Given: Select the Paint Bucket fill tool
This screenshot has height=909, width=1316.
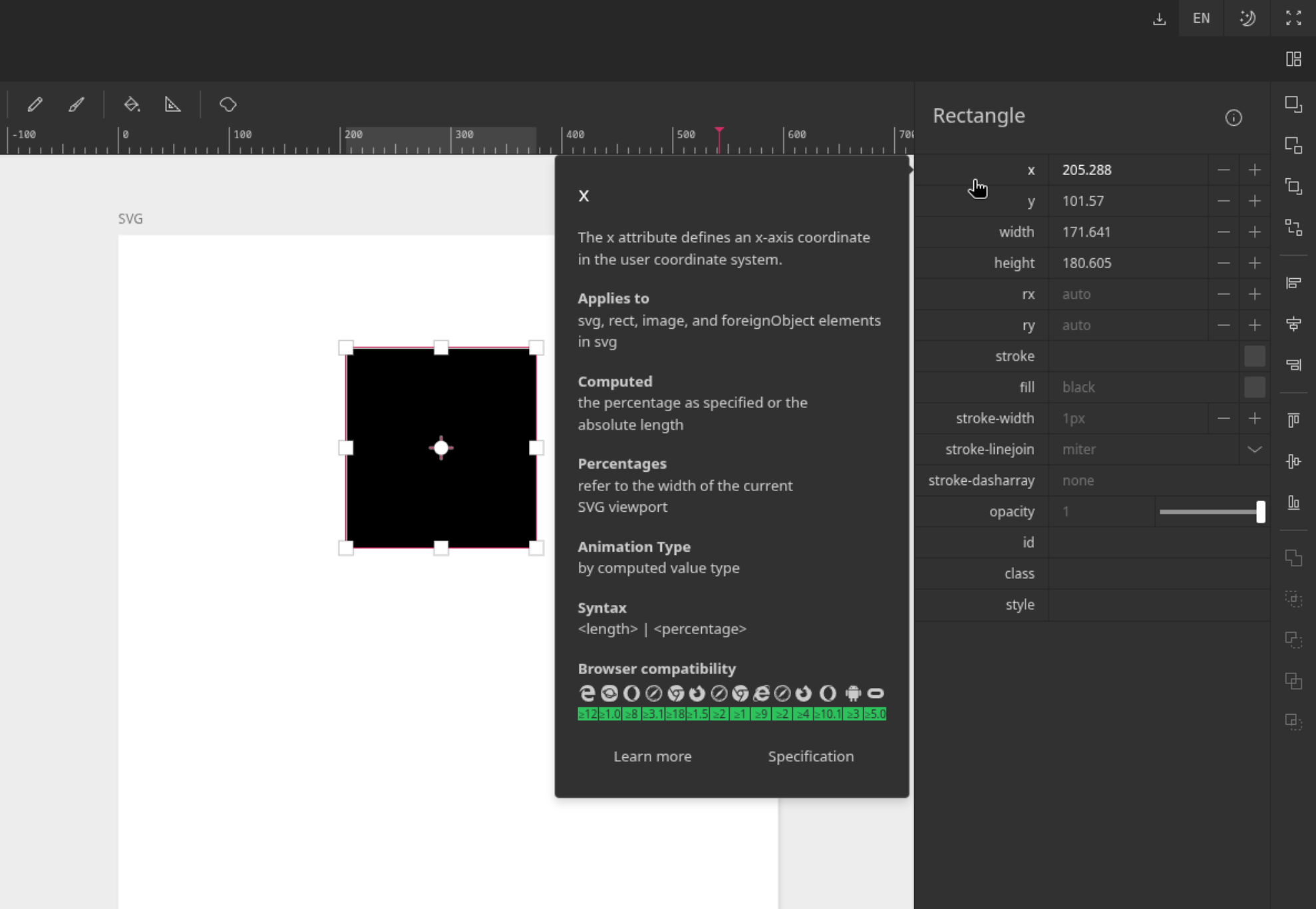Looking at the screenshot, I should tap(132, 104).
